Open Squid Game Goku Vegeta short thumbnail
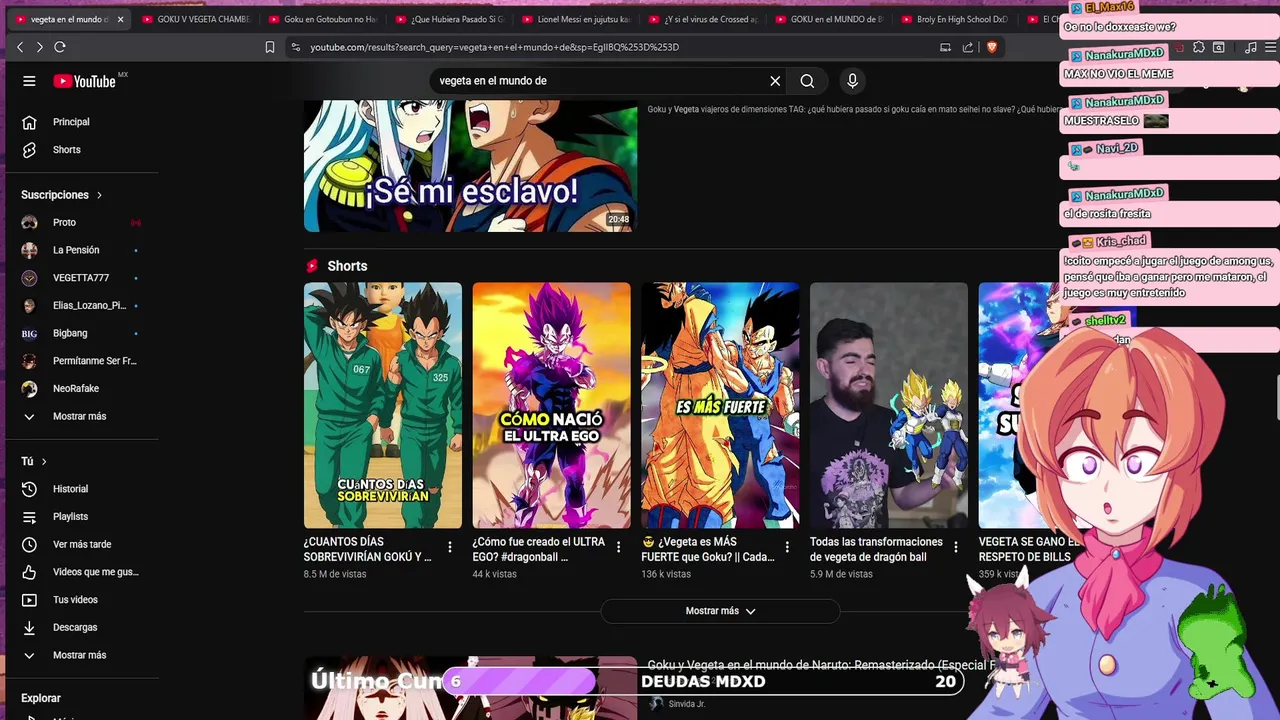Viewport: 1280px width, 720px height. [383, 405]
